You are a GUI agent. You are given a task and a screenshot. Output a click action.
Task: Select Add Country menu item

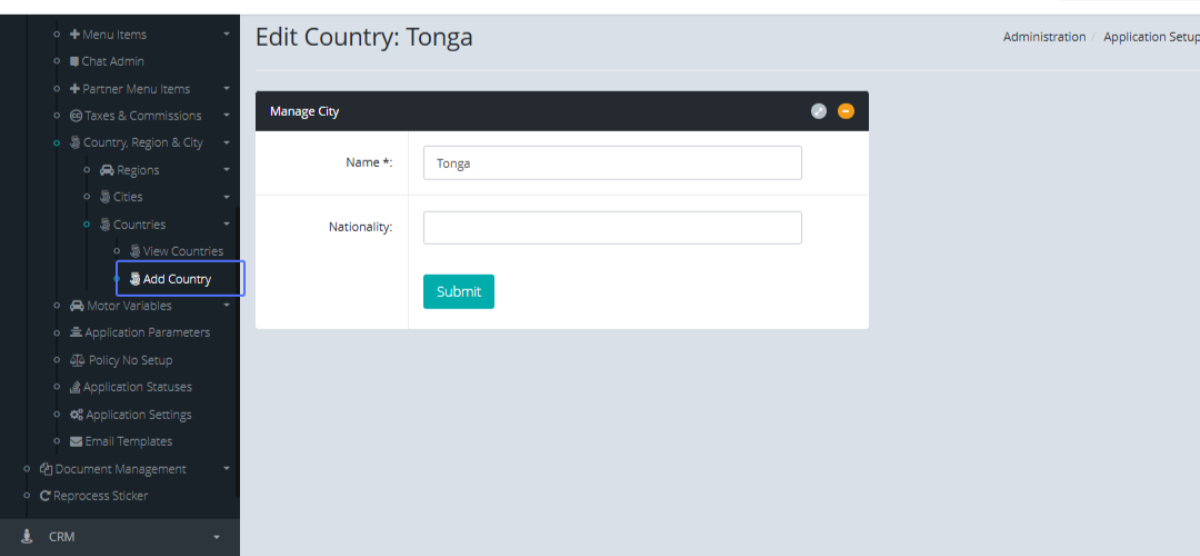coord(177,279)
